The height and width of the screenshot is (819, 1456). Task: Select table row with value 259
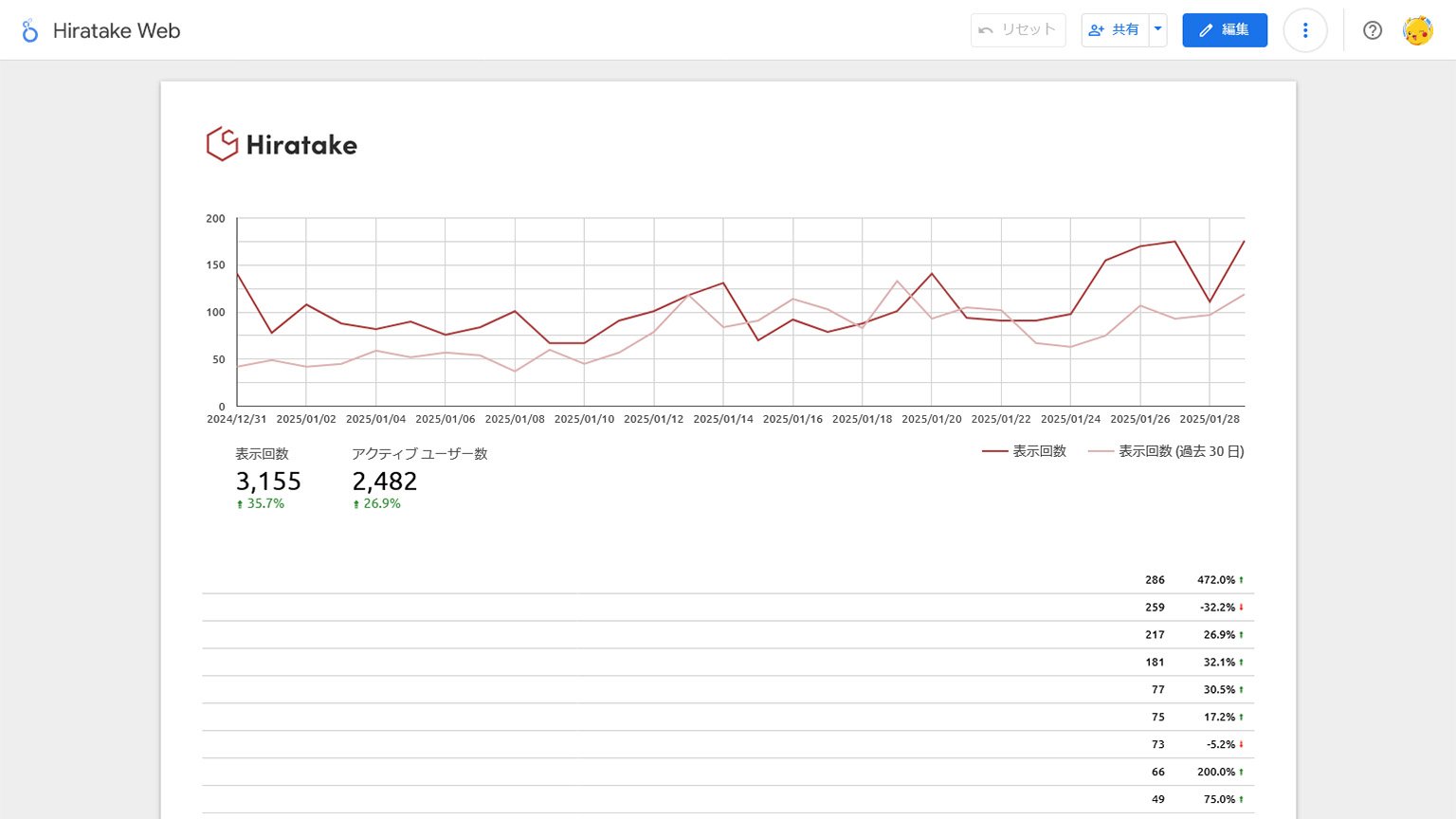pyautogui.click(x=728, y=608)
